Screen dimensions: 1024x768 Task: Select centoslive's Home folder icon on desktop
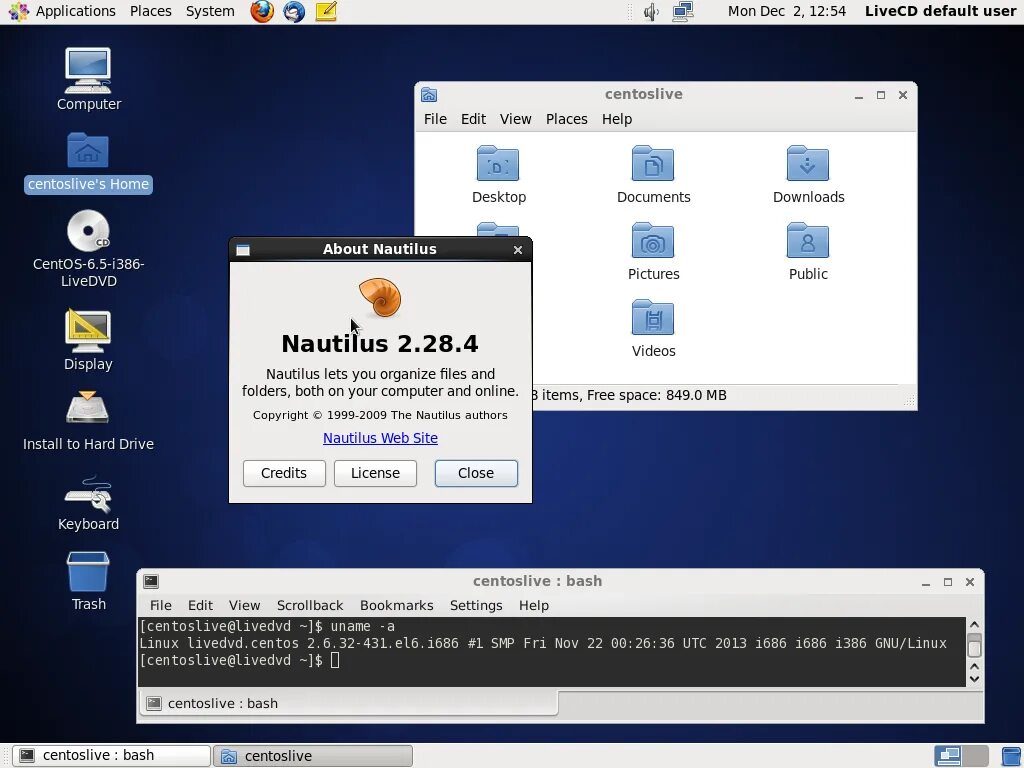click(88, 151)
